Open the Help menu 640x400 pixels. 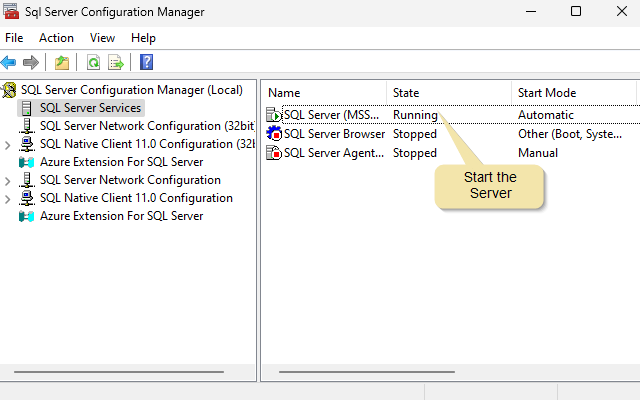pyautogui.click(x=143, y=38)
